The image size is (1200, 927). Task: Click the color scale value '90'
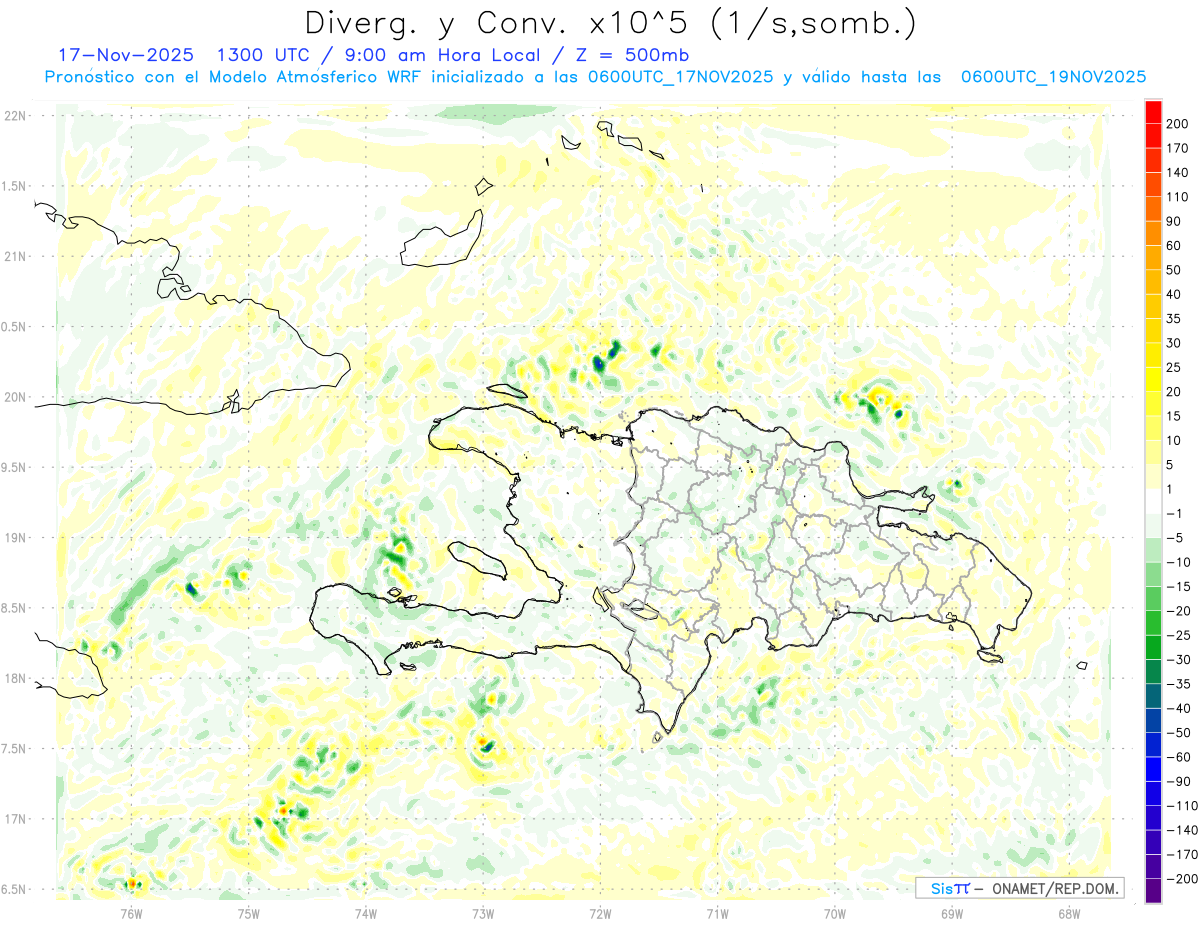coord(1174,221)
